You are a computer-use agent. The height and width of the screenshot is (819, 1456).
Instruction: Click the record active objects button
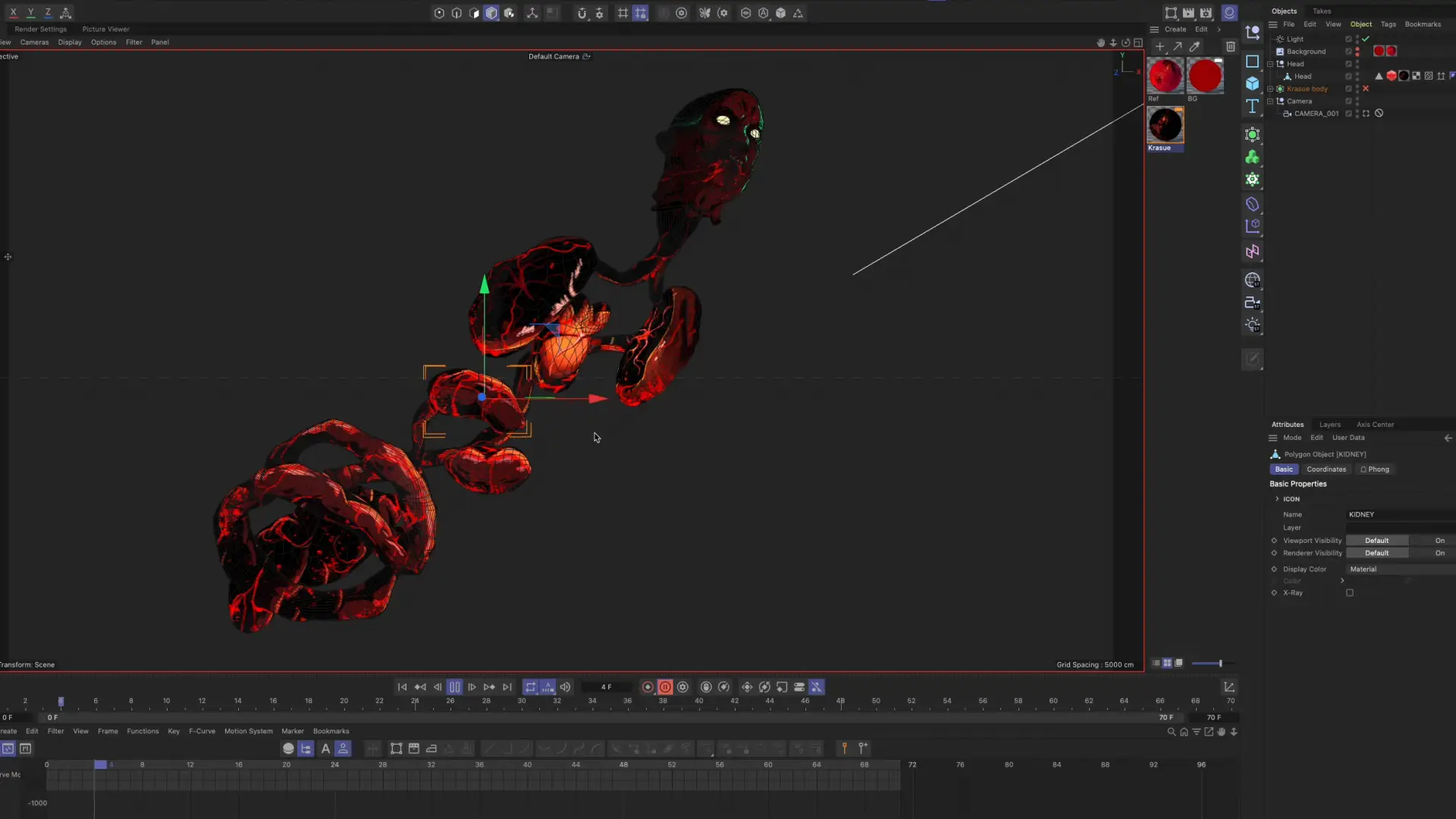coord(648,687)
